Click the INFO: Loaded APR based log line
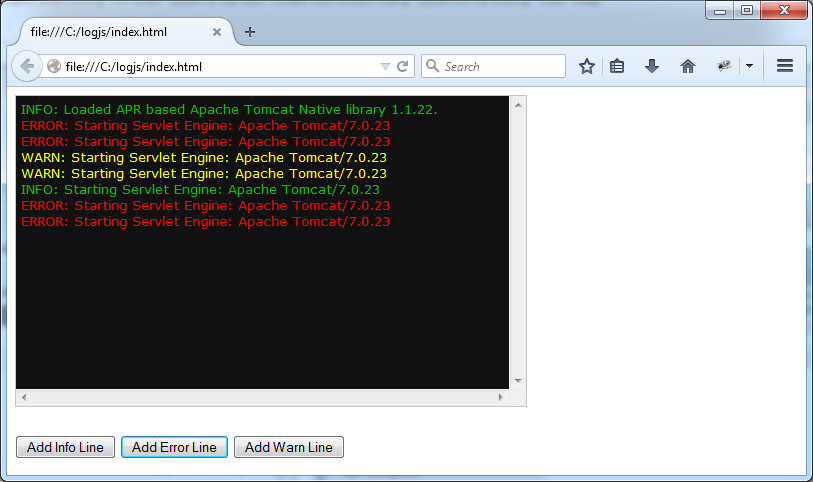 [229, 110]
